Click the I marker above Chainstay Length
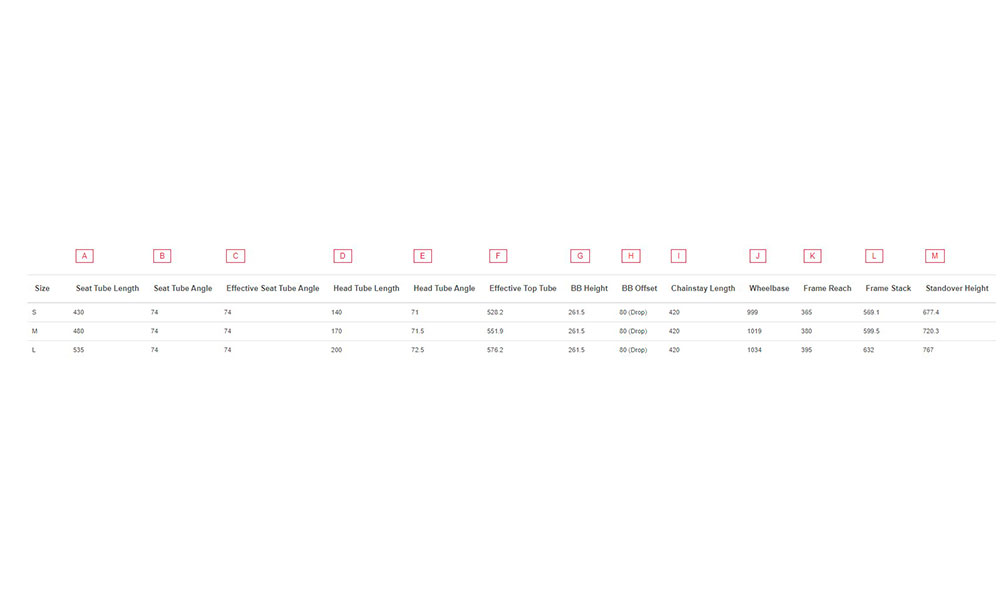The width and height of the screenshot is (1000, 600). [679, 256]
